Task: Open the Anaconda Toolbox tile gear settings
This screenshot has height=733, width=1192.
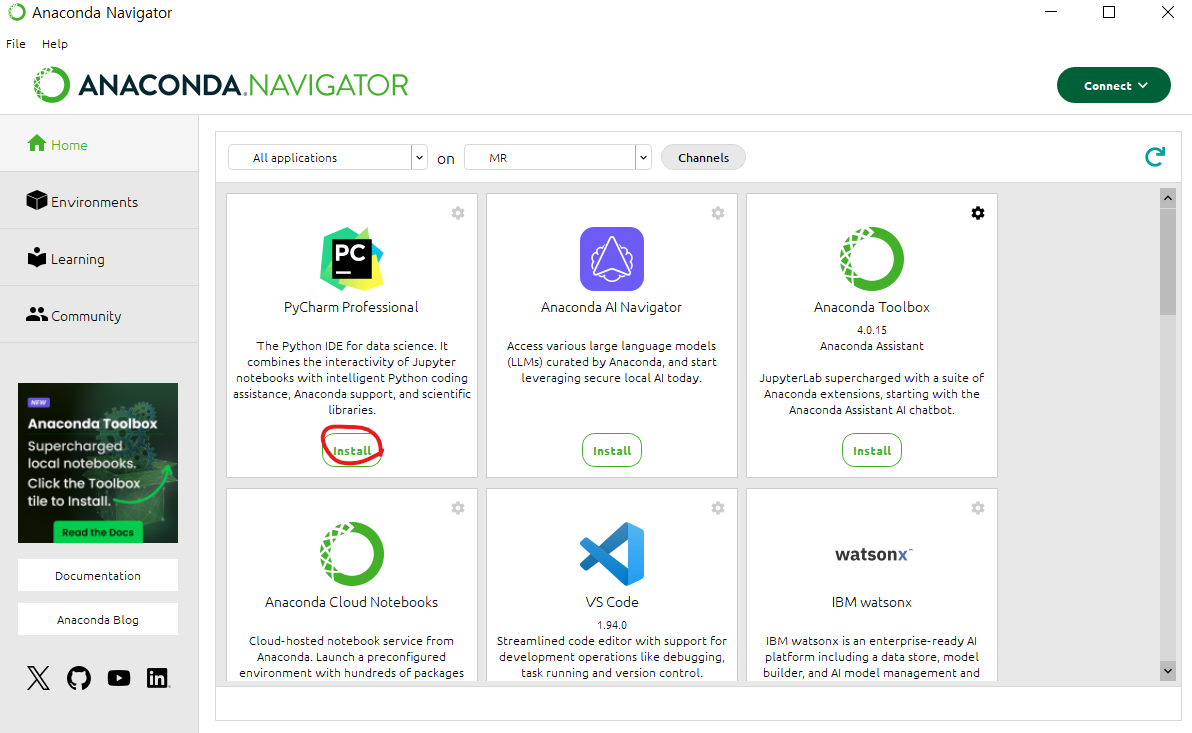Action: pos(978,213)
